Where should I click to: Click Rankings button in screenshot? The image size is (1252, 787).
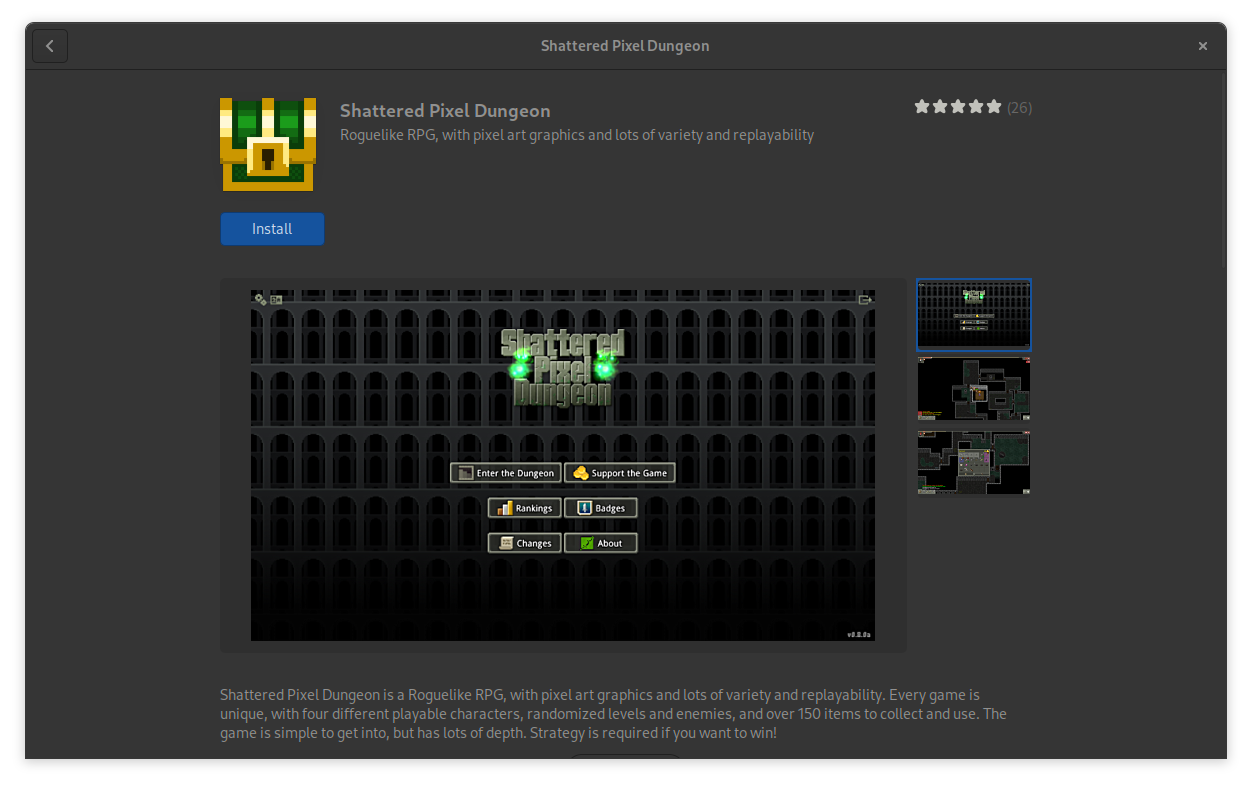click(524, 508)
